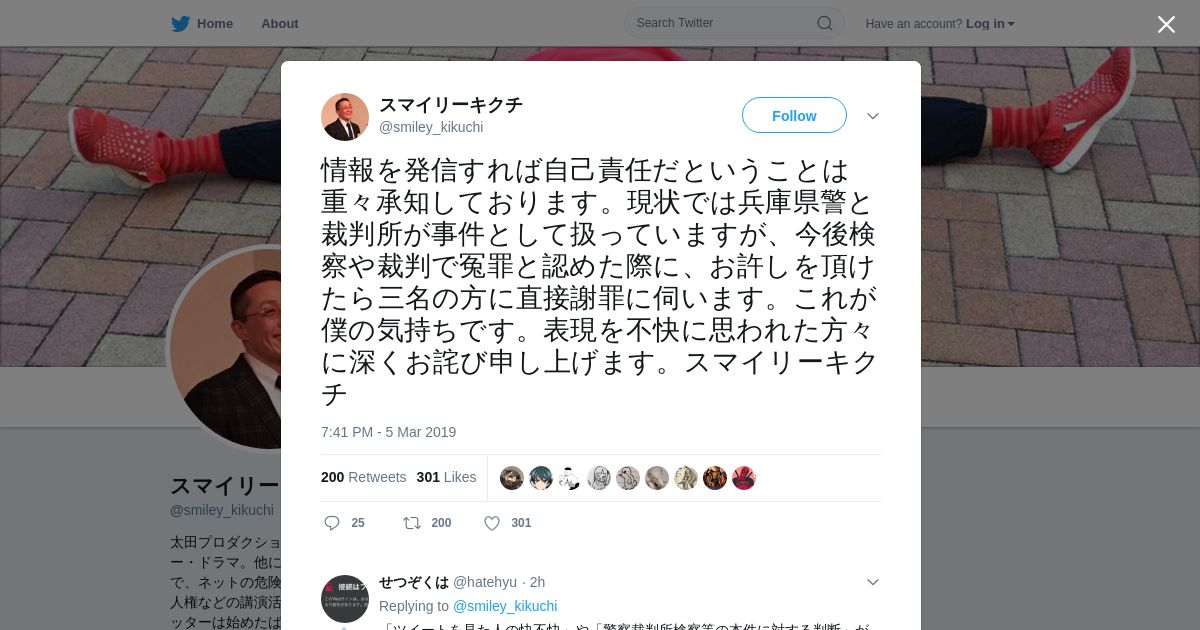Image resolution: width=1200 pixels, height=630 pixels.
Task: Open スマイリーキクチ profile avatar in tweet
Action: tap(345, 117)
